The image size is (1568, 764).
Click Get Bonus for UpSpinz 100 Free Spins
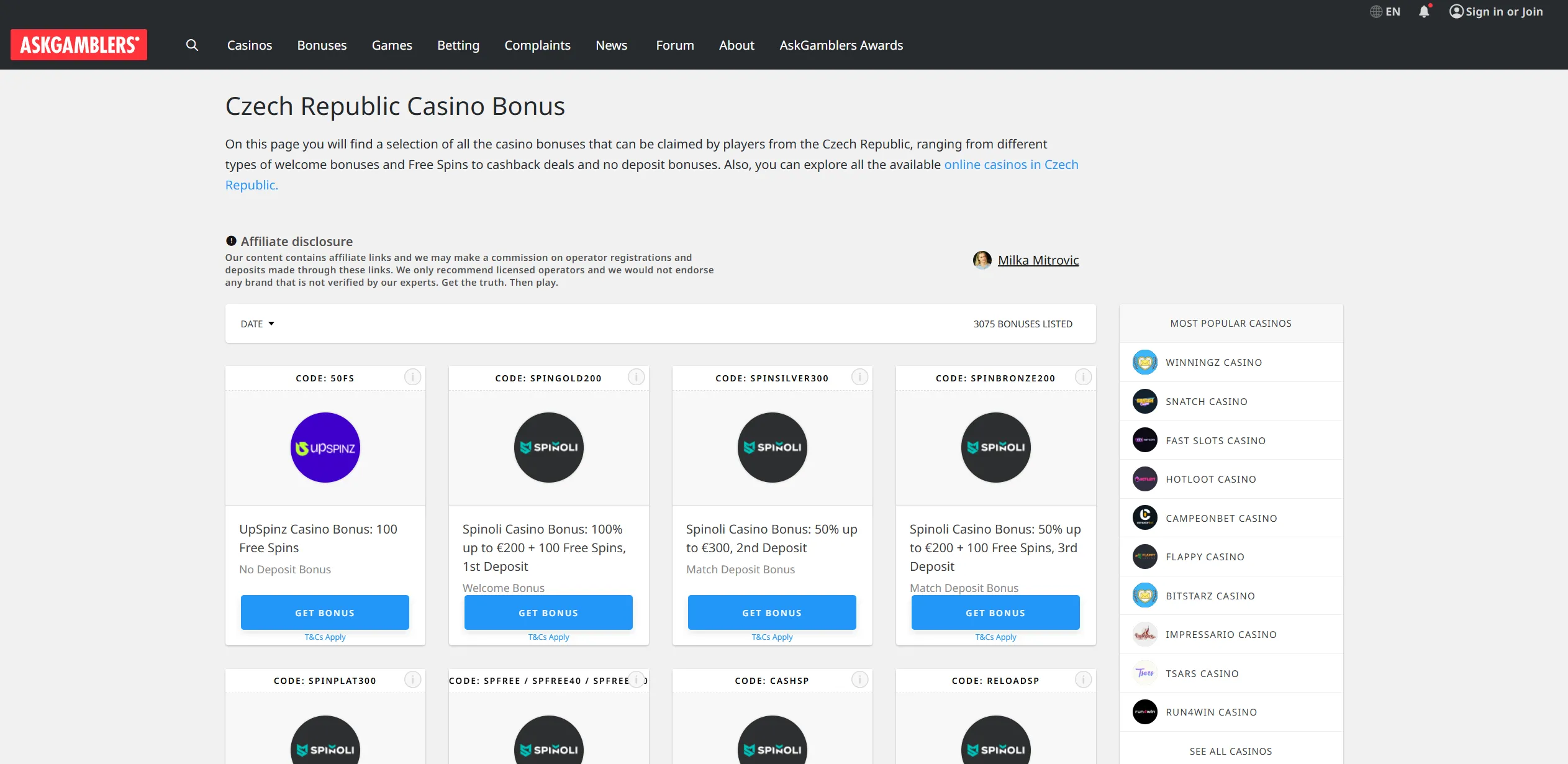tap(325, 612)
